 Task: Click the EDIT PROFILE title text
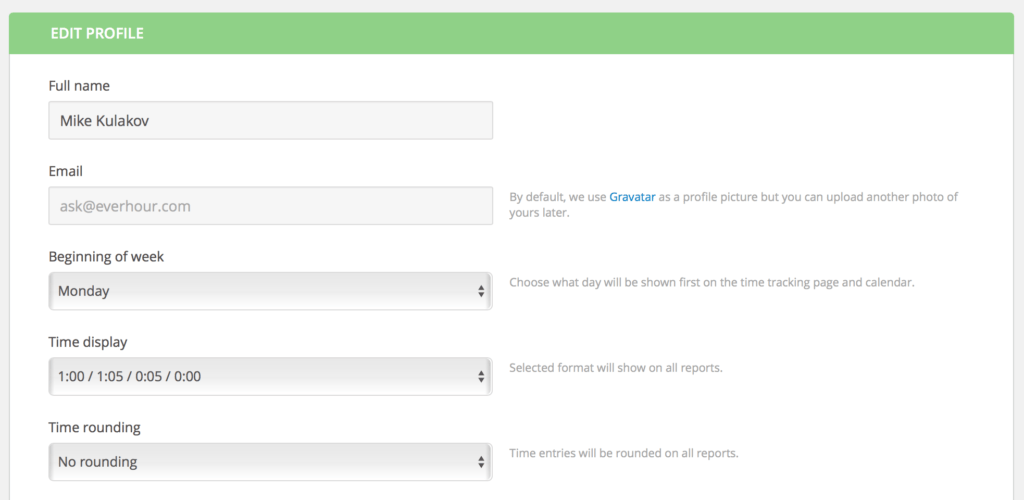point(97,34)
